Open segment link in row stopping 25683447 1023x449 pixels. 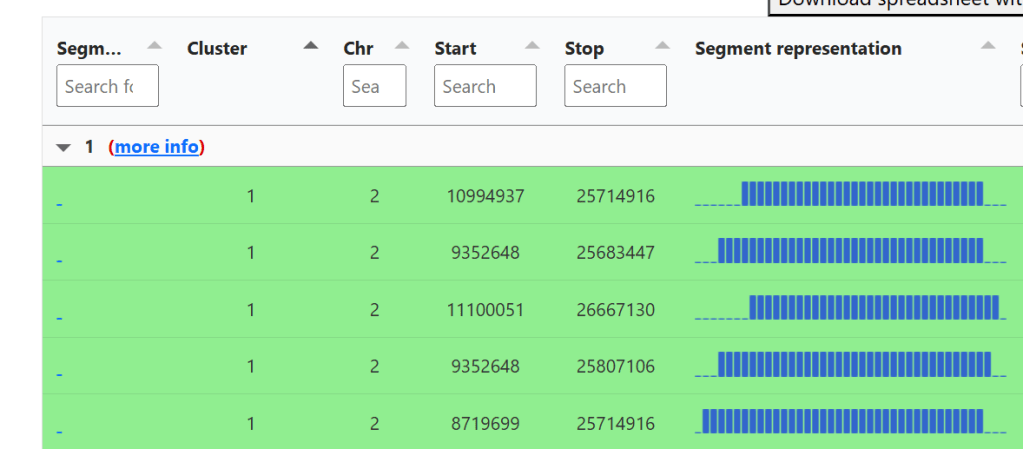pyautogui.click(x=60, y=261)
